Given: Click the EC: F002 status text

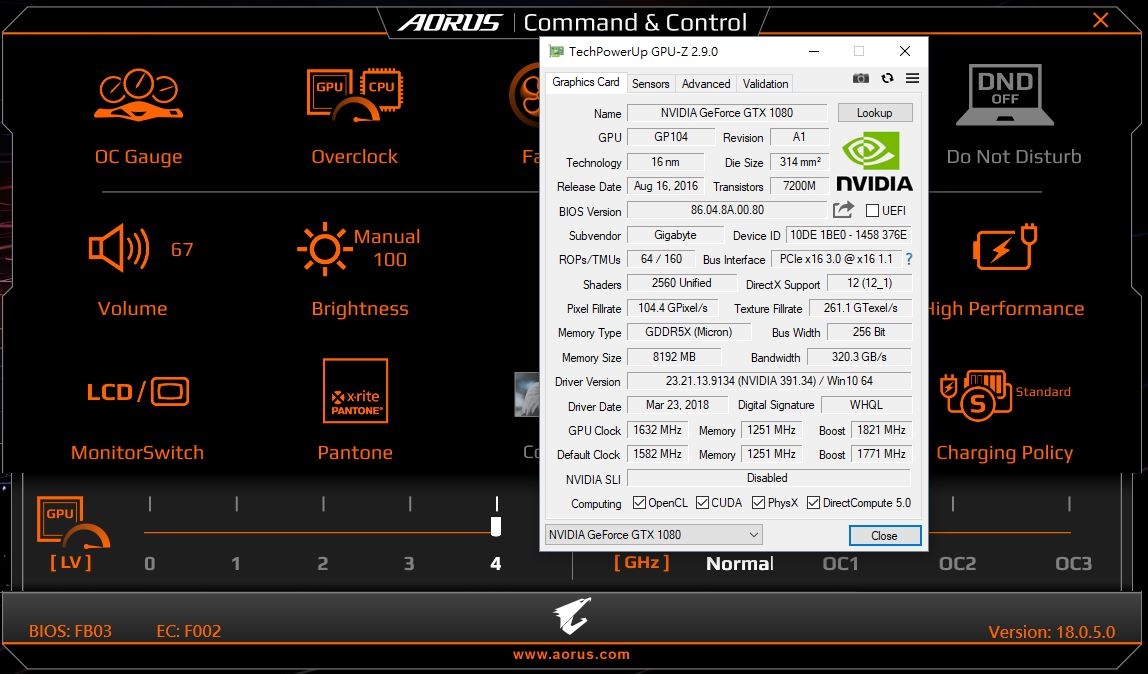Looking at the screenshot, I should click(x=188, y=631).
